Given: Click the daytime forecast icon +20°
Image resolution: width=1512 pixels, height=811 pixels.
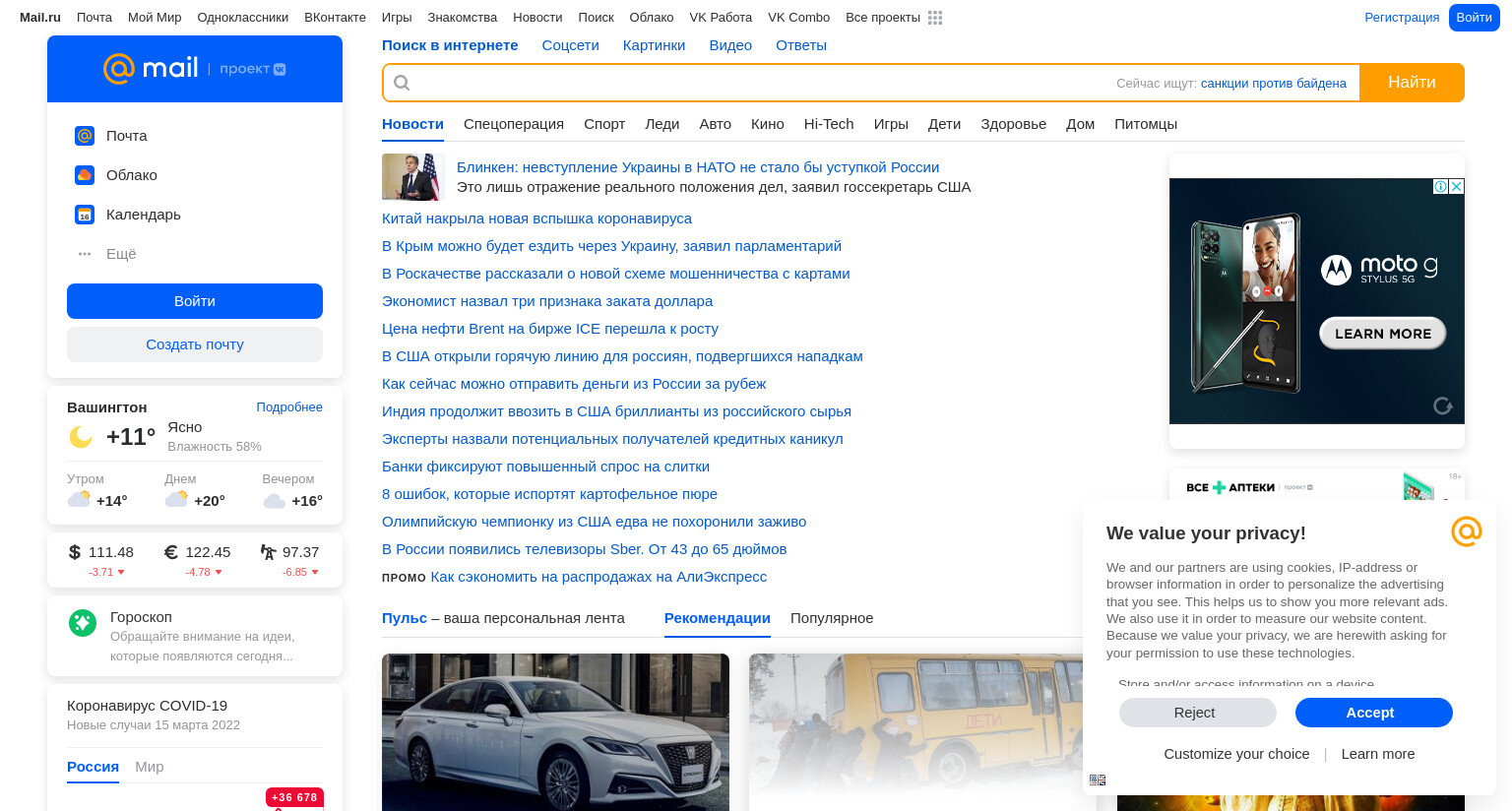Looking at the screenshot, I should pyautogui.click(x=176, y=499).
